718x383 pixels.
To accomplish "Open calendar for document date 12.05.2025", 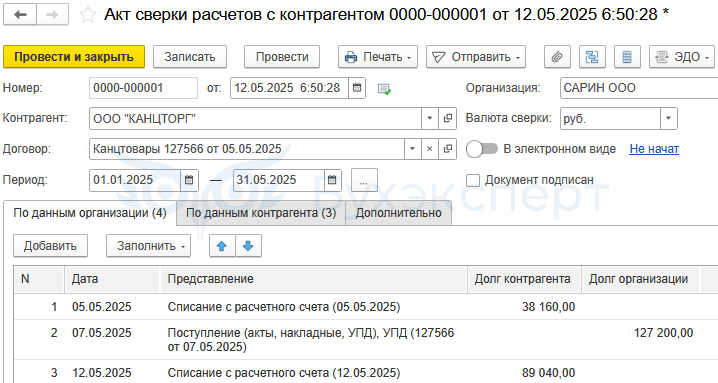I will [357, 88].
